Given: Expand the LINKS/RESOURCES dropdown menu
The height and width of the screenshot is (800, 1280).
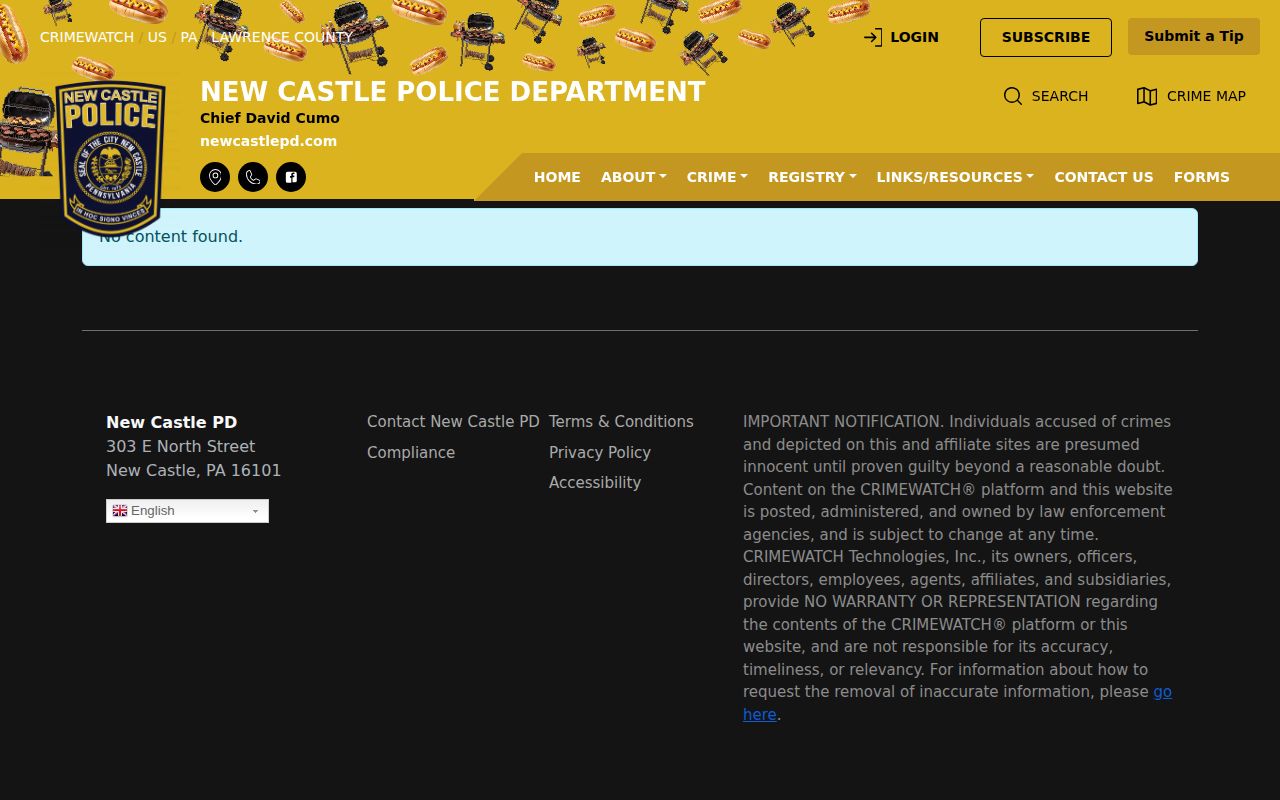Looking at the screenshot, I should tap(955, 177).
